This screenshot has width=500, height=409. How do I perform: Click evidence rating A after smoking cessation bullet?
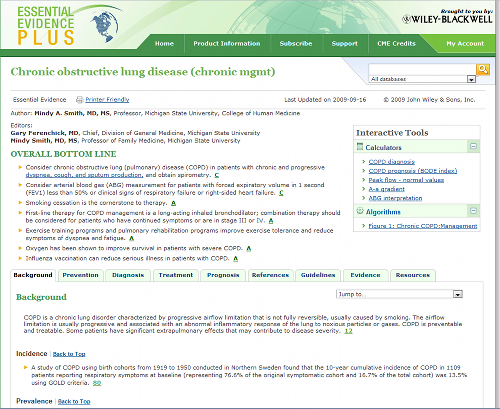point(173,203)
